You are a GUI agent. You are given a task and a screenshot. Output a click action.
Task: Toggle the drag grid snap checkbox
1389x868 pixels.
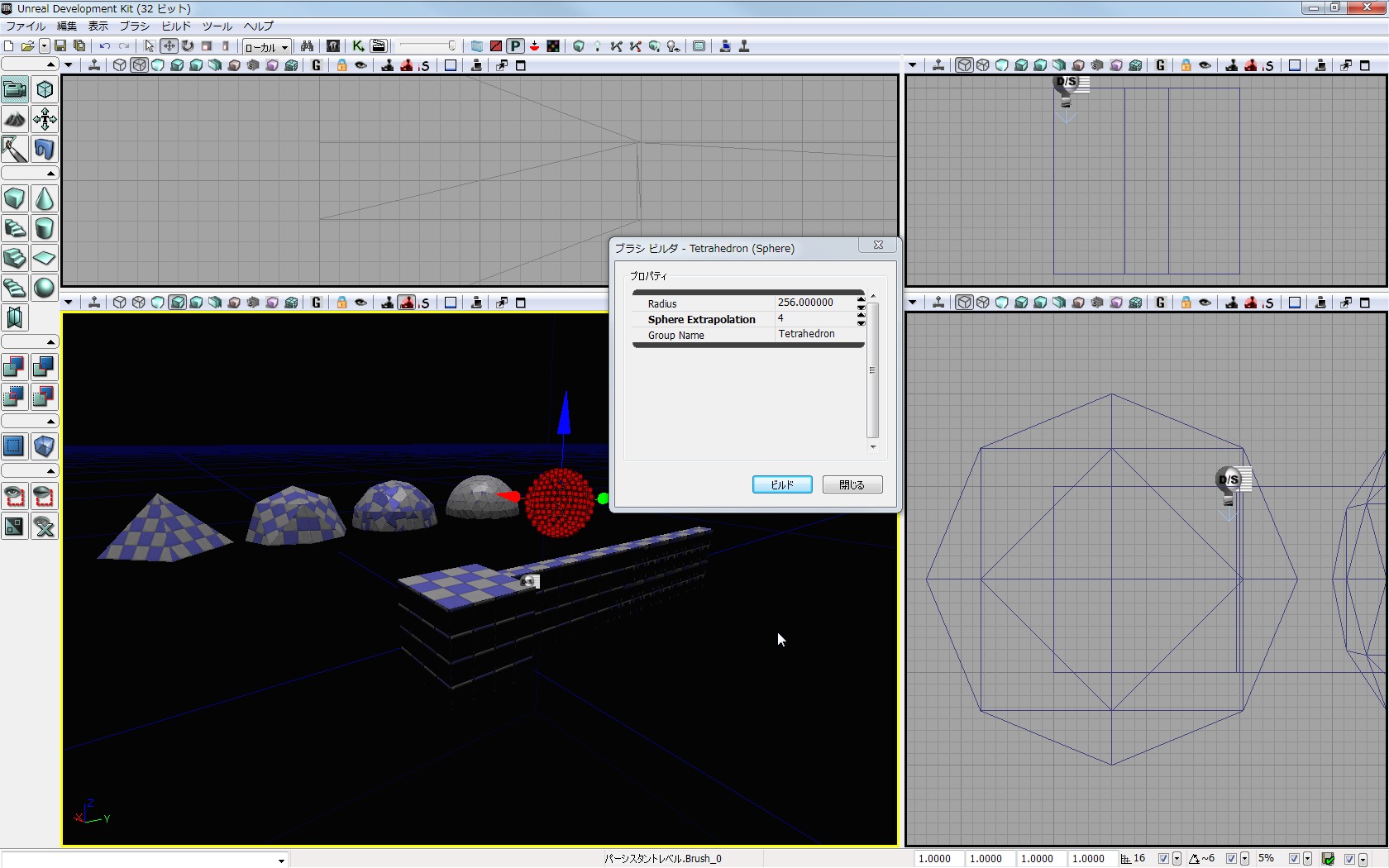pyautogui.click(x=1163, y=859)
